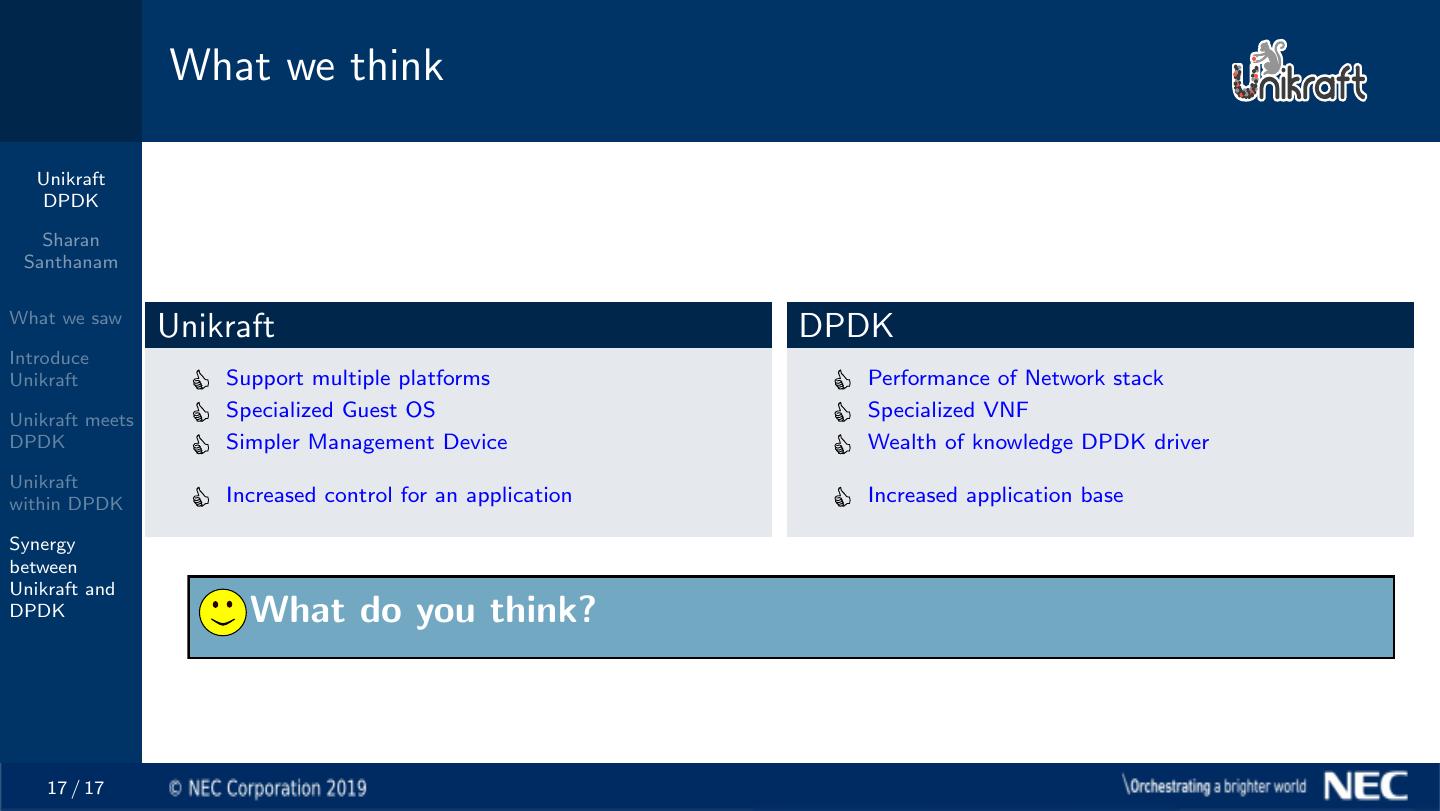Click the 17 / 17 page counter
The image size is (1440, 811).
click(76, 788)
